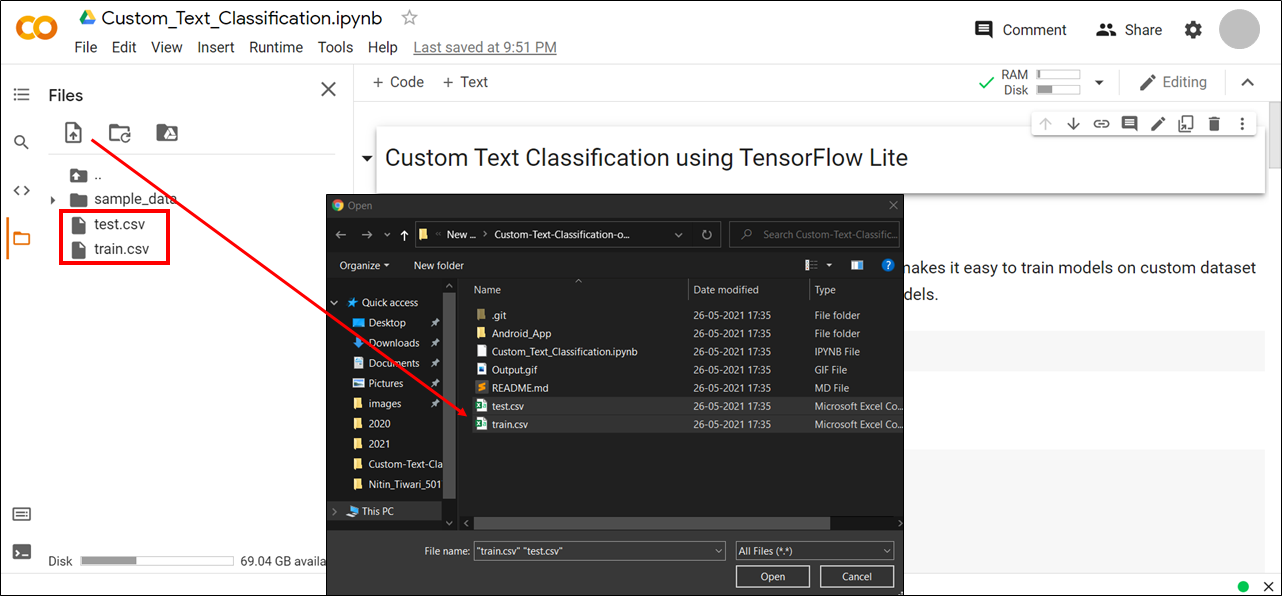Screen dimensions: 1282x596
Task: Open the Runtime menu
Action: (x=276, y=47)
